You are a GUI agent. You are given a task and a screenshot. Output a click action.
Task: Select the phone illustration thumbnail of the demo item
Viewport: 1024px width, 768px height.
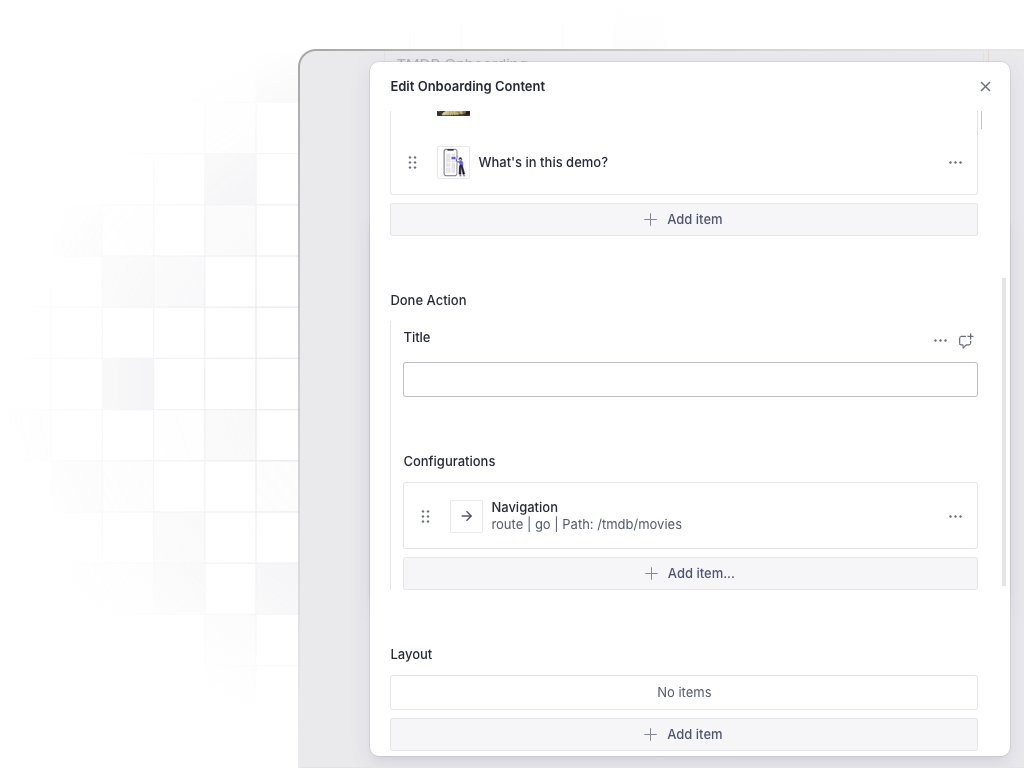click(453, 162)
